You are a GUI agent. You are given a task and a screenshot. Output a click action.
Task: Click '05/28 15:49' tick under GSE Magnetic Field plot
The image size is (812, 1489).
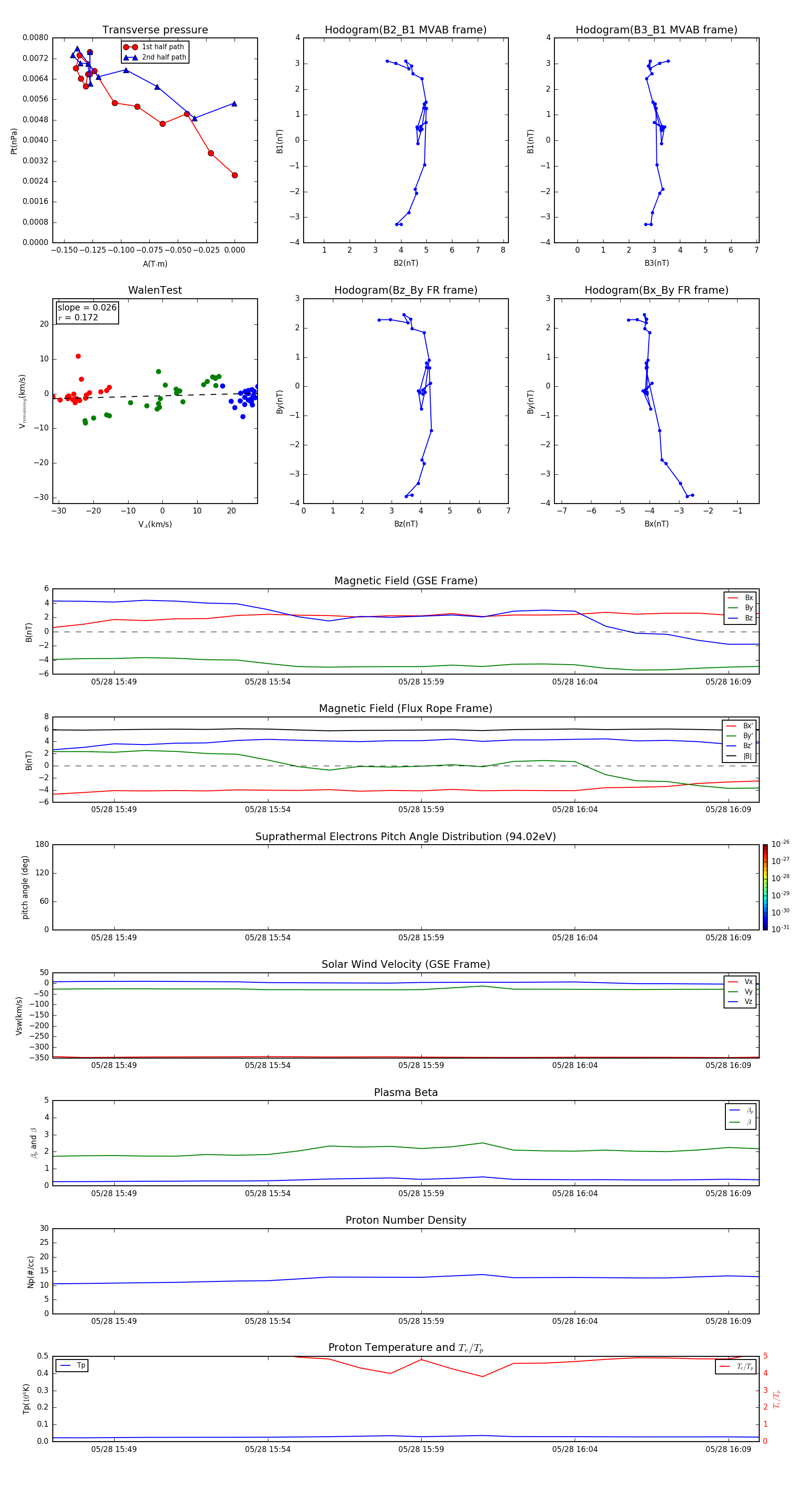tap(114, 681)
